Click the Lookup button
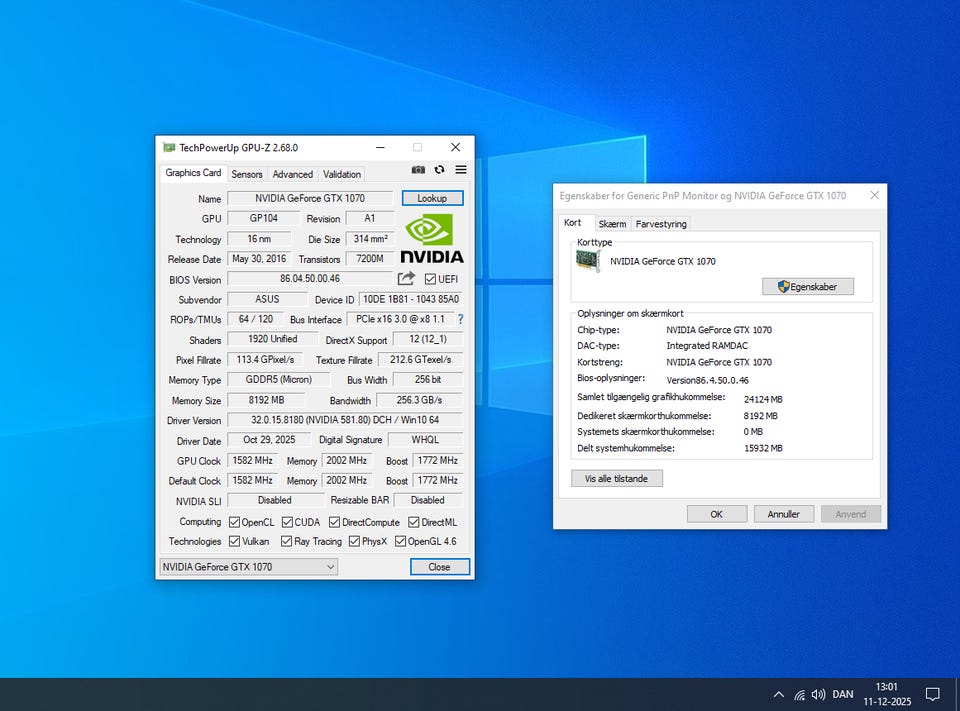The height and width of the screenshot is (711, 960). click(x=432, y=198)
